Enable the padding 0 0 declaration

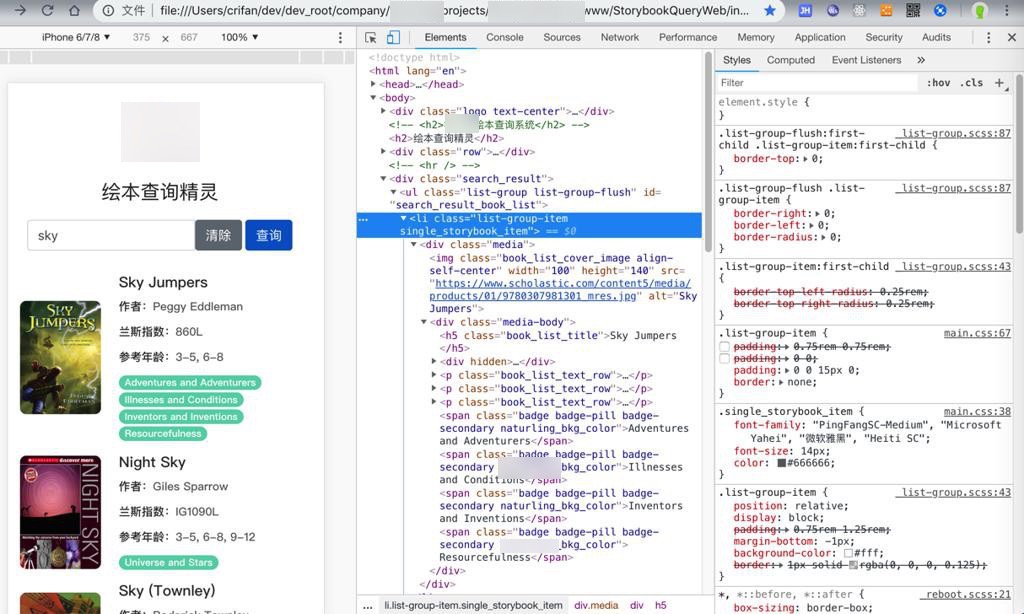tap(724, 359)
